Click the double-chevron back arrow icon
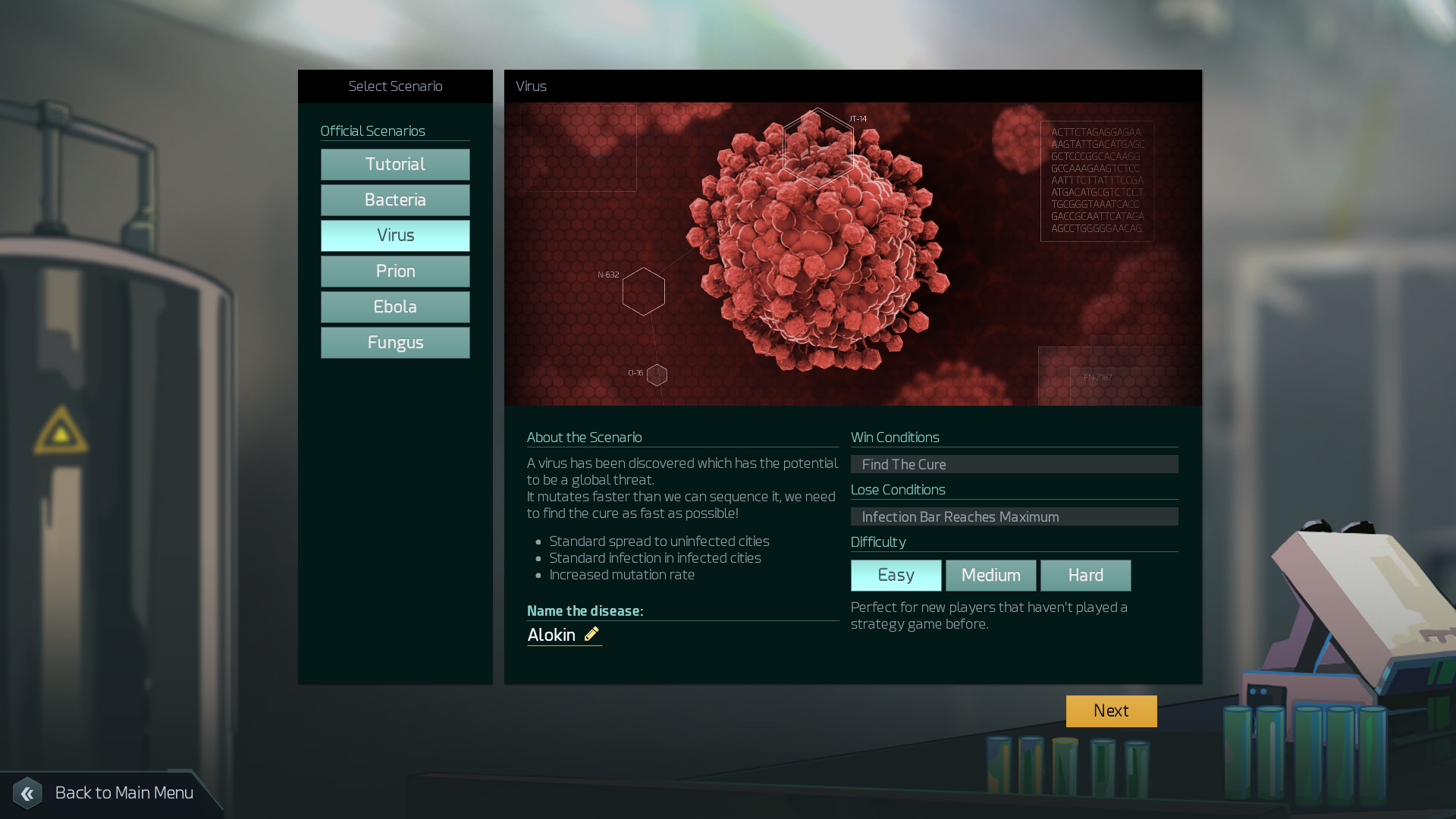1456x819 pixels. [x=27, y=793]
